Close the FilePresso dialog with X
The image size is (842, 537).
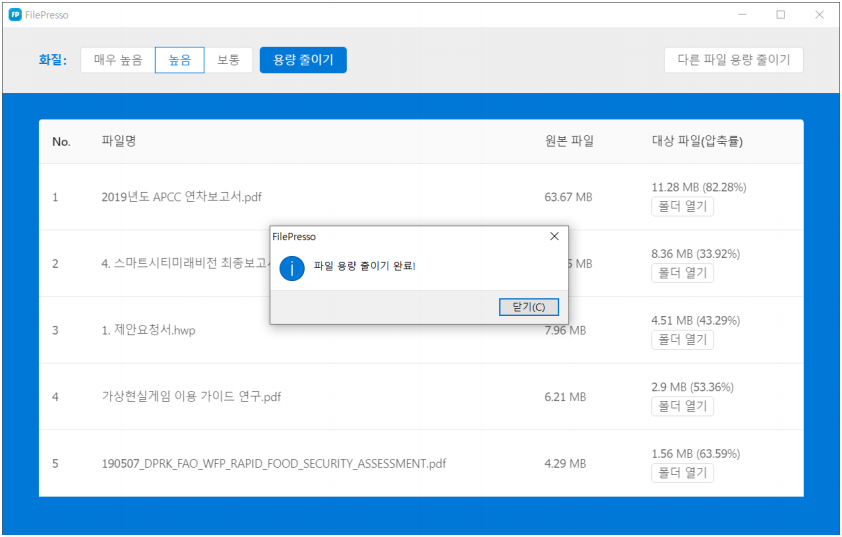click(x=554, y=237)
